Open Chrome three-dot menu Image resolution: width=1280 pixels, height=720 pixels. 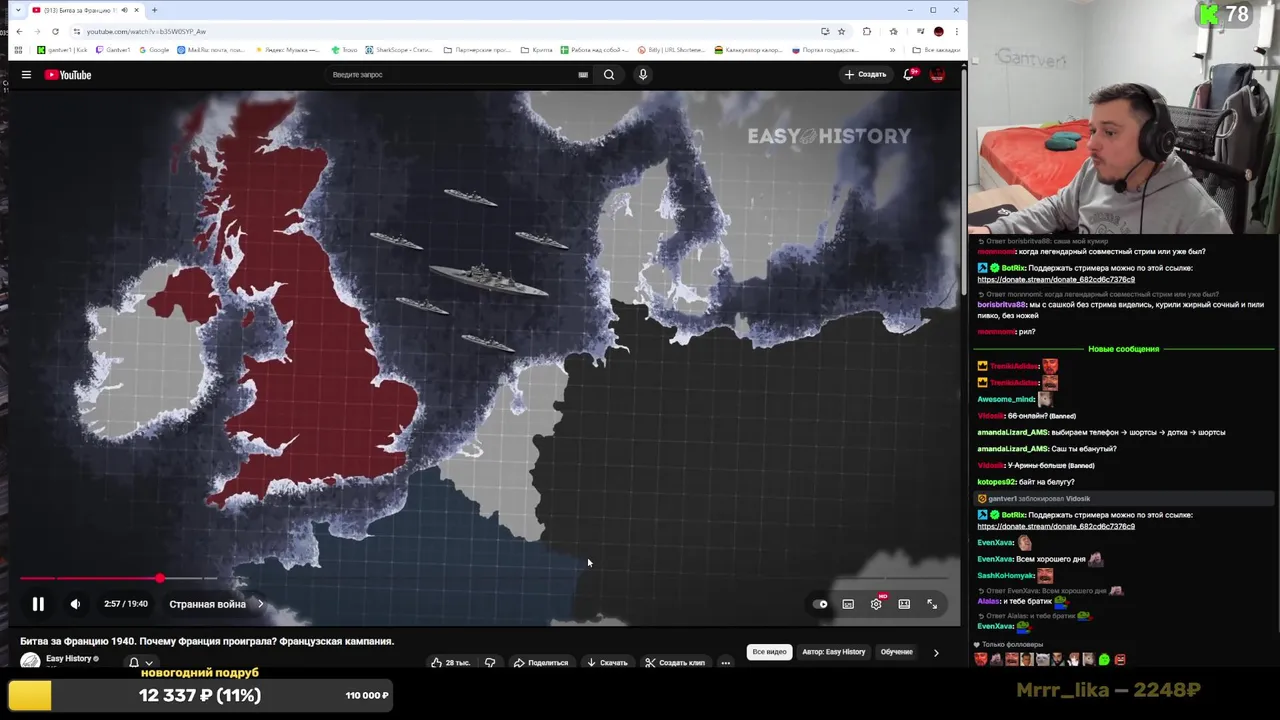click(956, 31)
